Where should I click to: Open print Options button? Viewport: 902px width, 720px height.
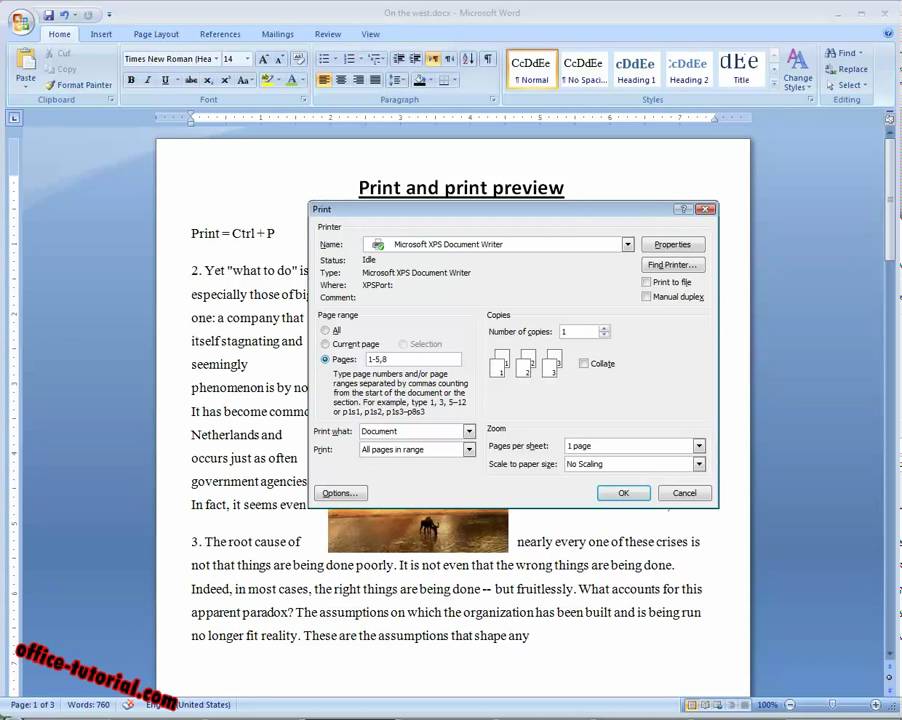[x=341, y=493]
